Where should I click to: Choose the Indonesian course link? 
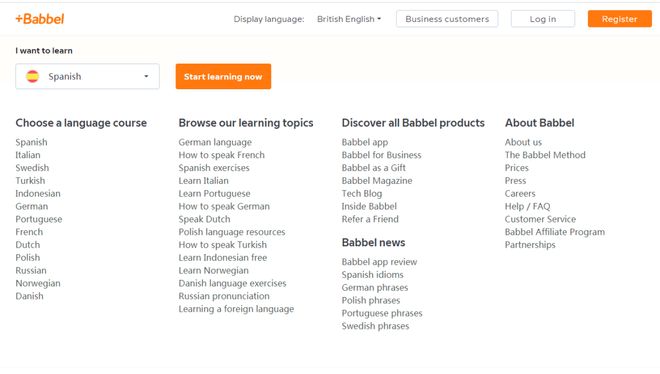(38, 194)
